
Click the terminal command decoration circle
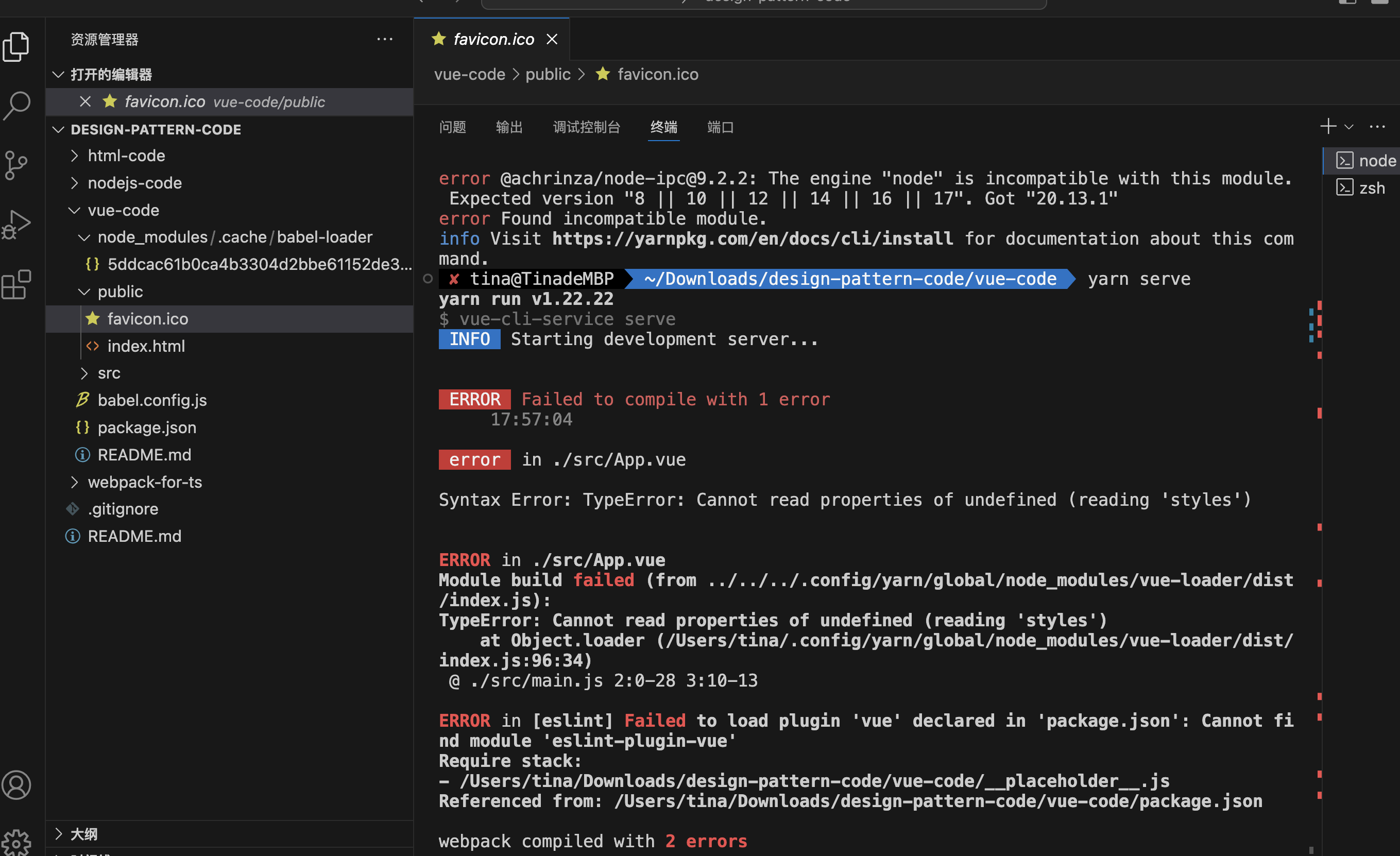[x=428, y=279]
